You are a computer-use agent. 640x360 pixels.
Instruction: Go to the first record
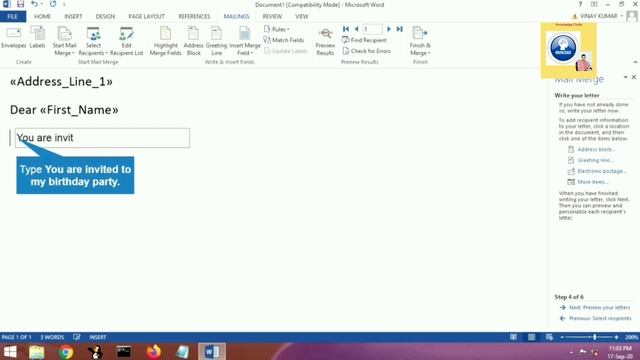(346, 29)
